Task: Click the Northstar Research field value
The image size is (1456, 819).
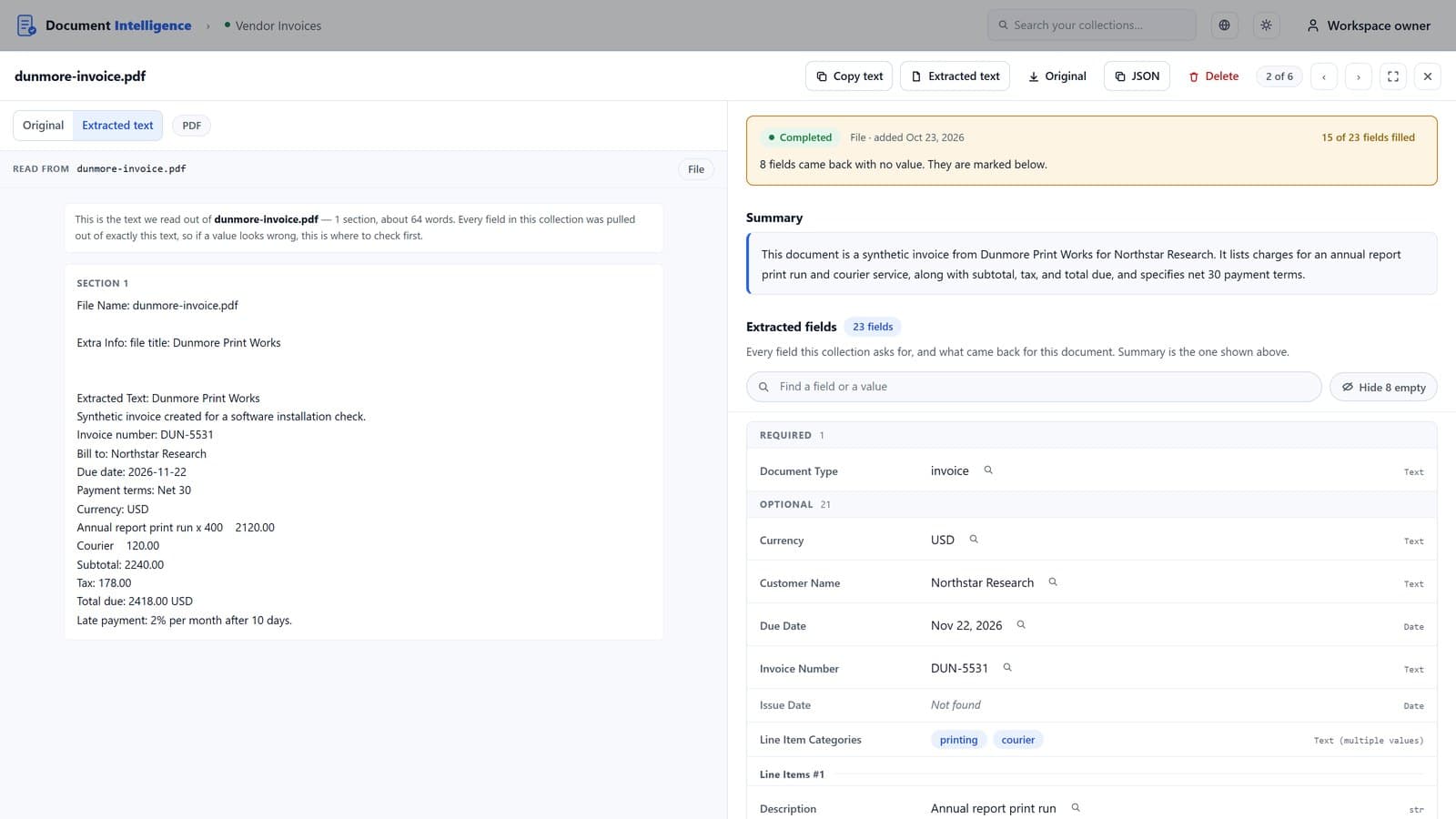Action: 982,582
